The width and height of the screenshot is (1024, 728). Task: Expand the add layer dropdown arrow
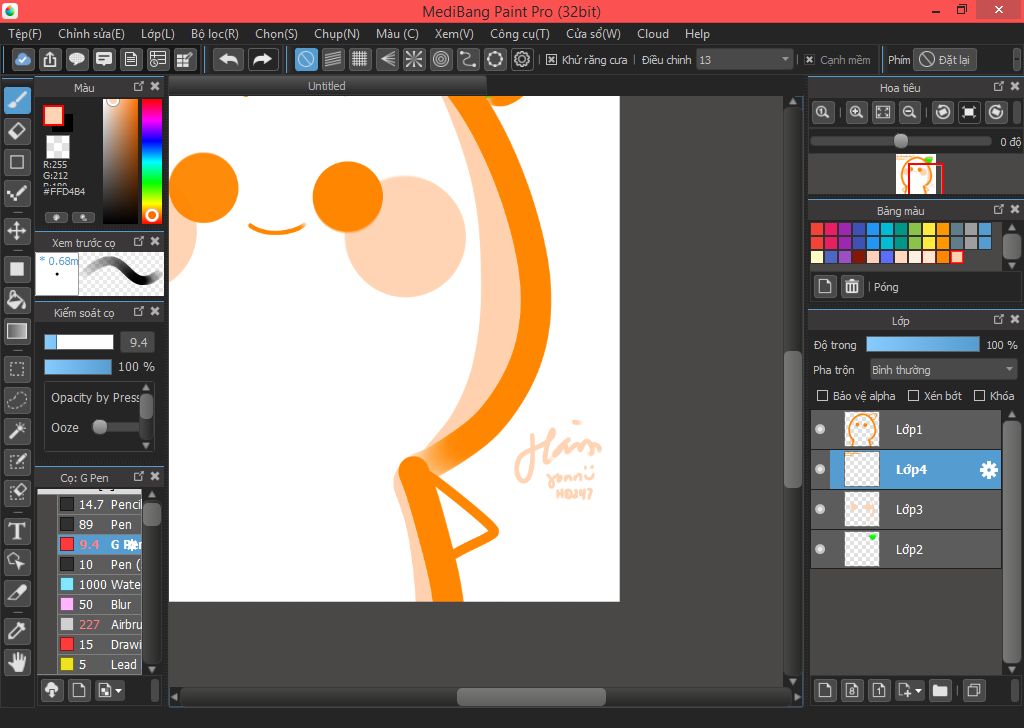[x=918, y=690]
